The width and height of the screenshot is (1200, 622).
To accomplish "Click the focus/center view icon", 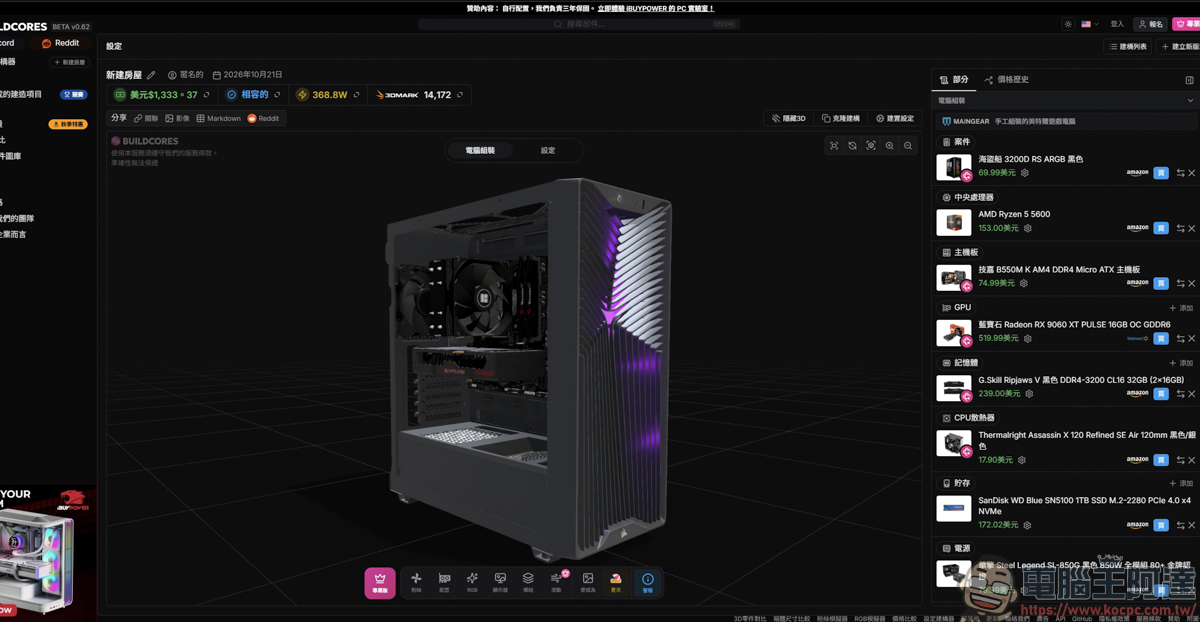I will tap(871, 146).
